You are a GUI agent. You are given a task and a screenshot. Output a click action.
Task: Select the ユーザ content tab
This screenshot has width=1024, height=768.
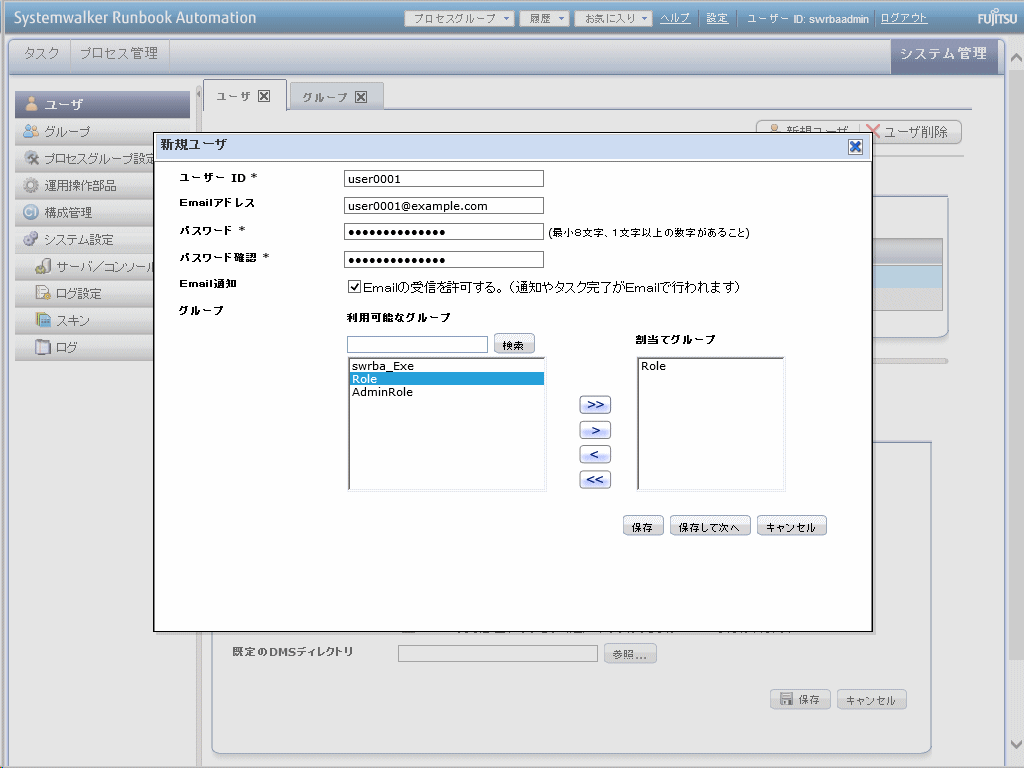tap(244, 95)
